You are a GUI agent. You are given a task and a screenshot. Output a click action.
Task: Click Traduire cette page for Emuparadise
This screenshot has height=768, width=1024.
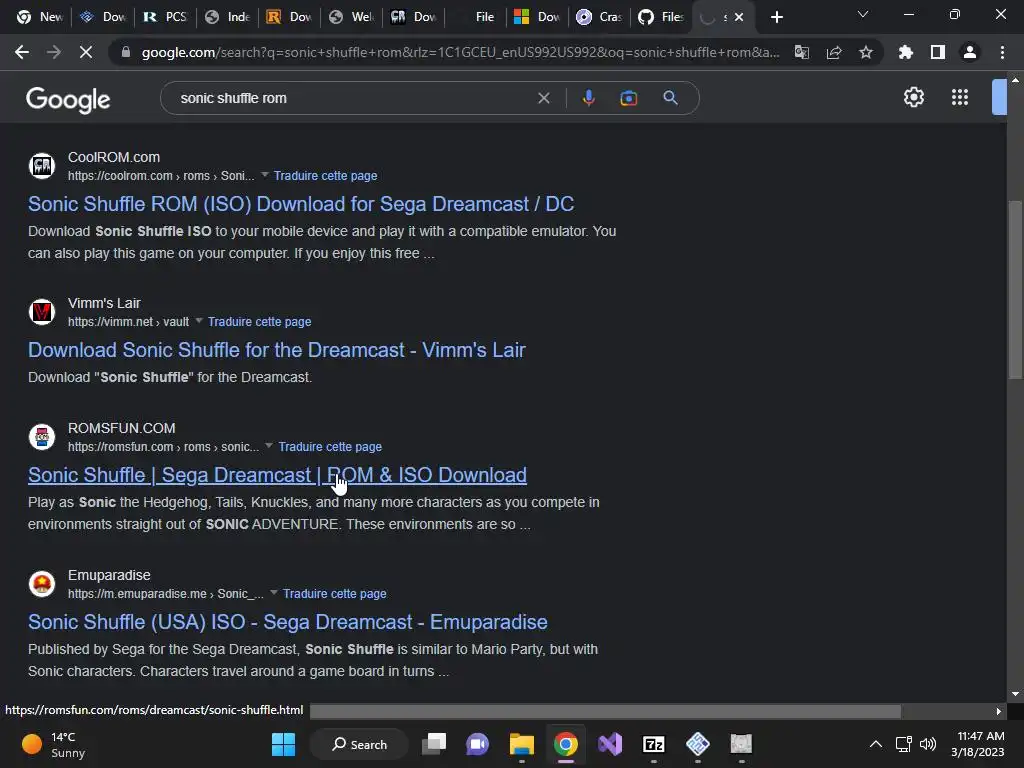click(x=334, y=594)
